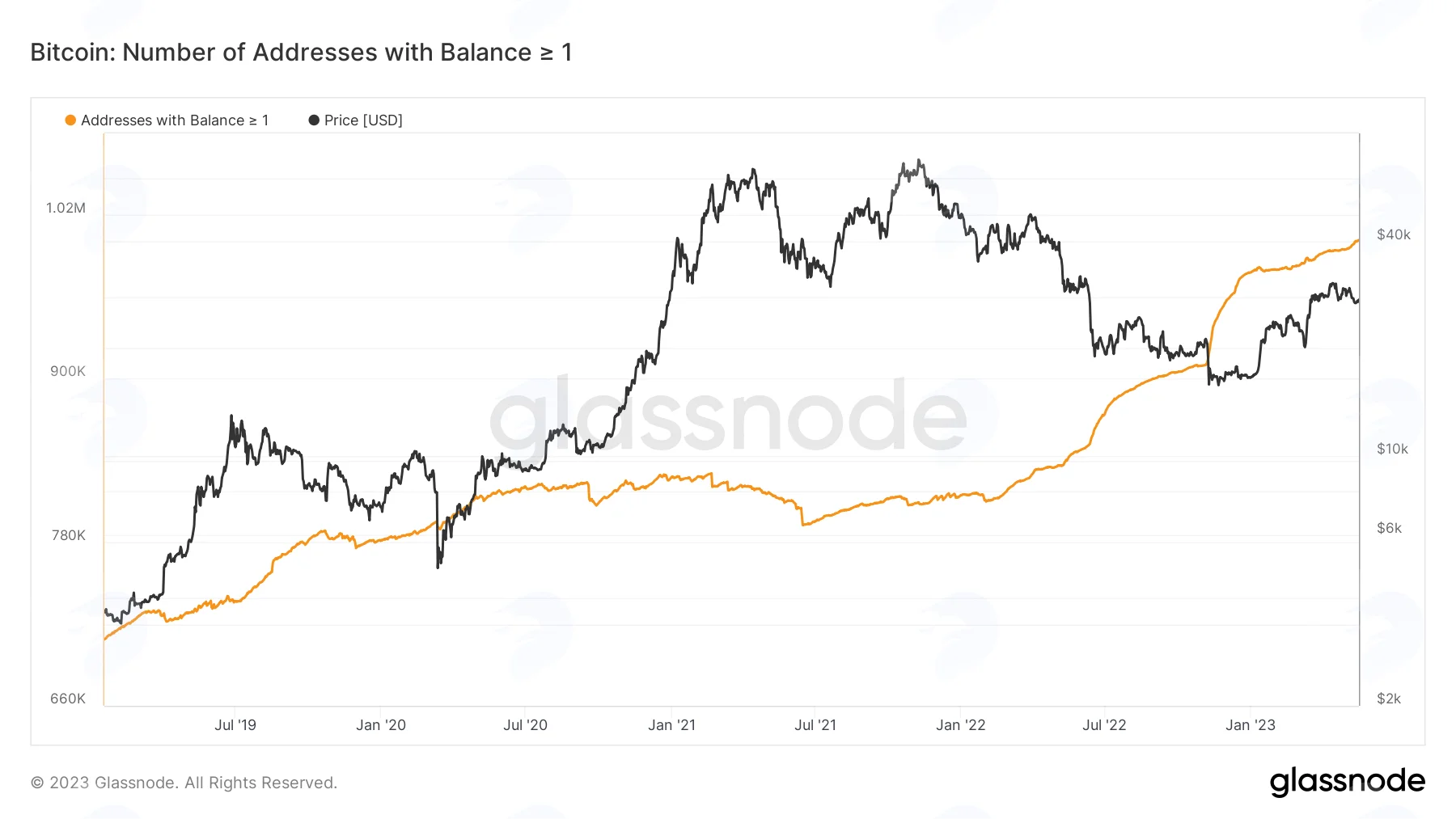
Task: Click the Jan '21 x-axis label
Action: [671, 725]
